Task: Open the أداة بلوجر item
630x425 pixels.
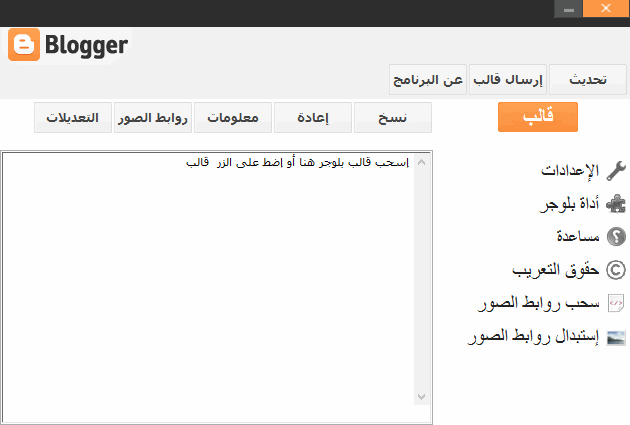Action: pyautogui.click(x=569, y=204)
